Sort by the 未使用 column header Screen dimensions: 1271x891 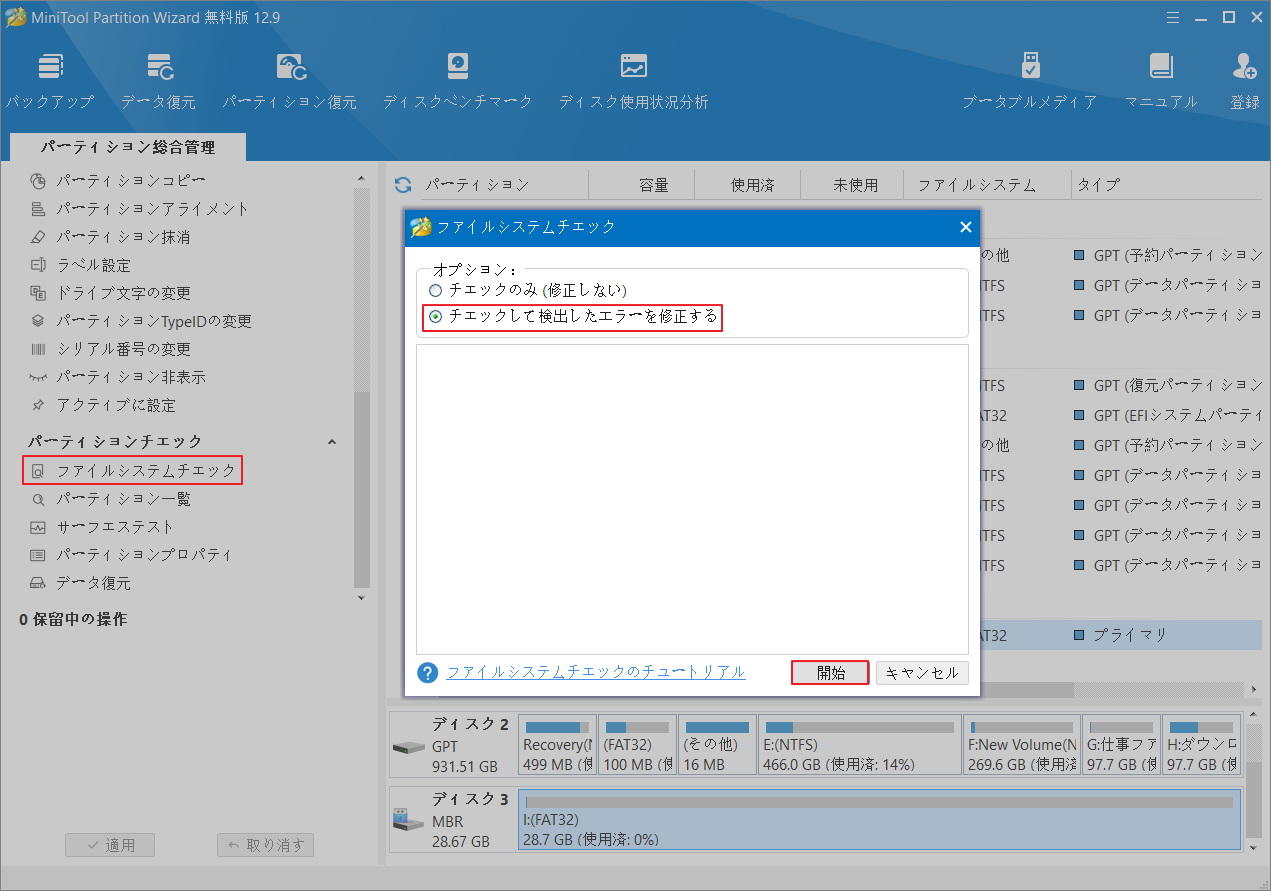click(855, 185)
